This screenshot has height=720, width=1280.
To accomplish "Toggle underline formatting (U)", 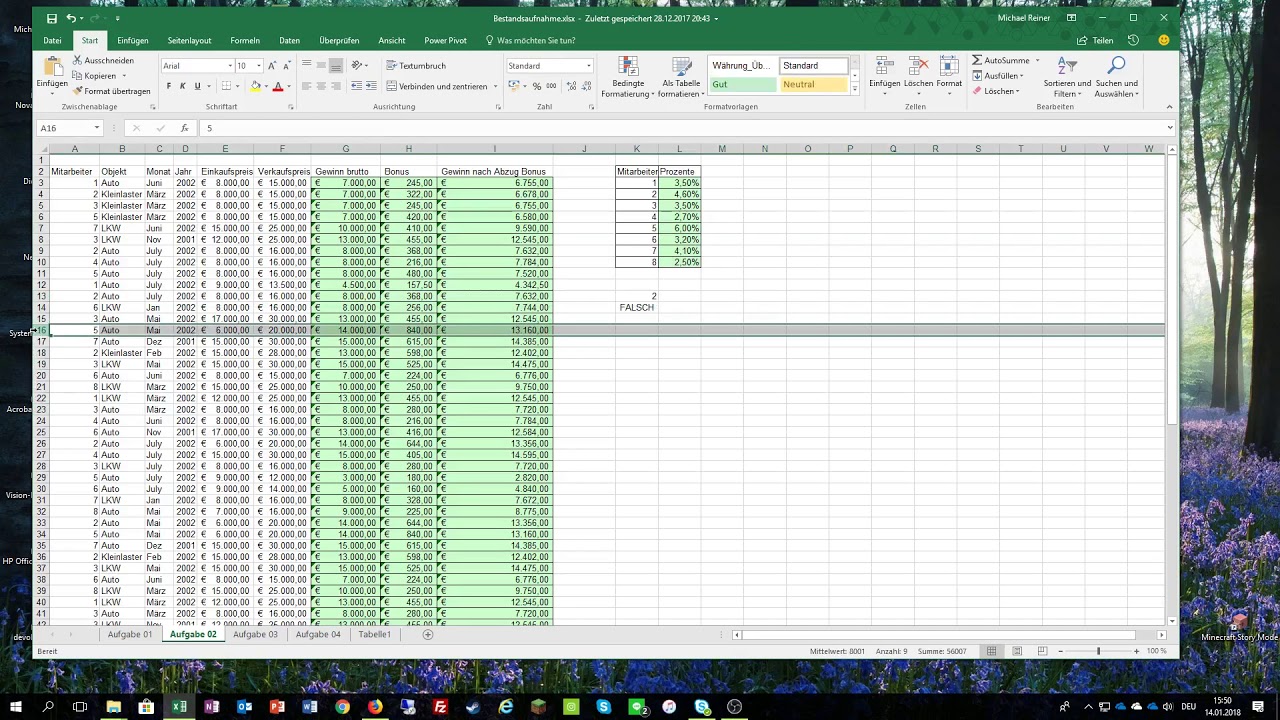I will tap(197, 86).
